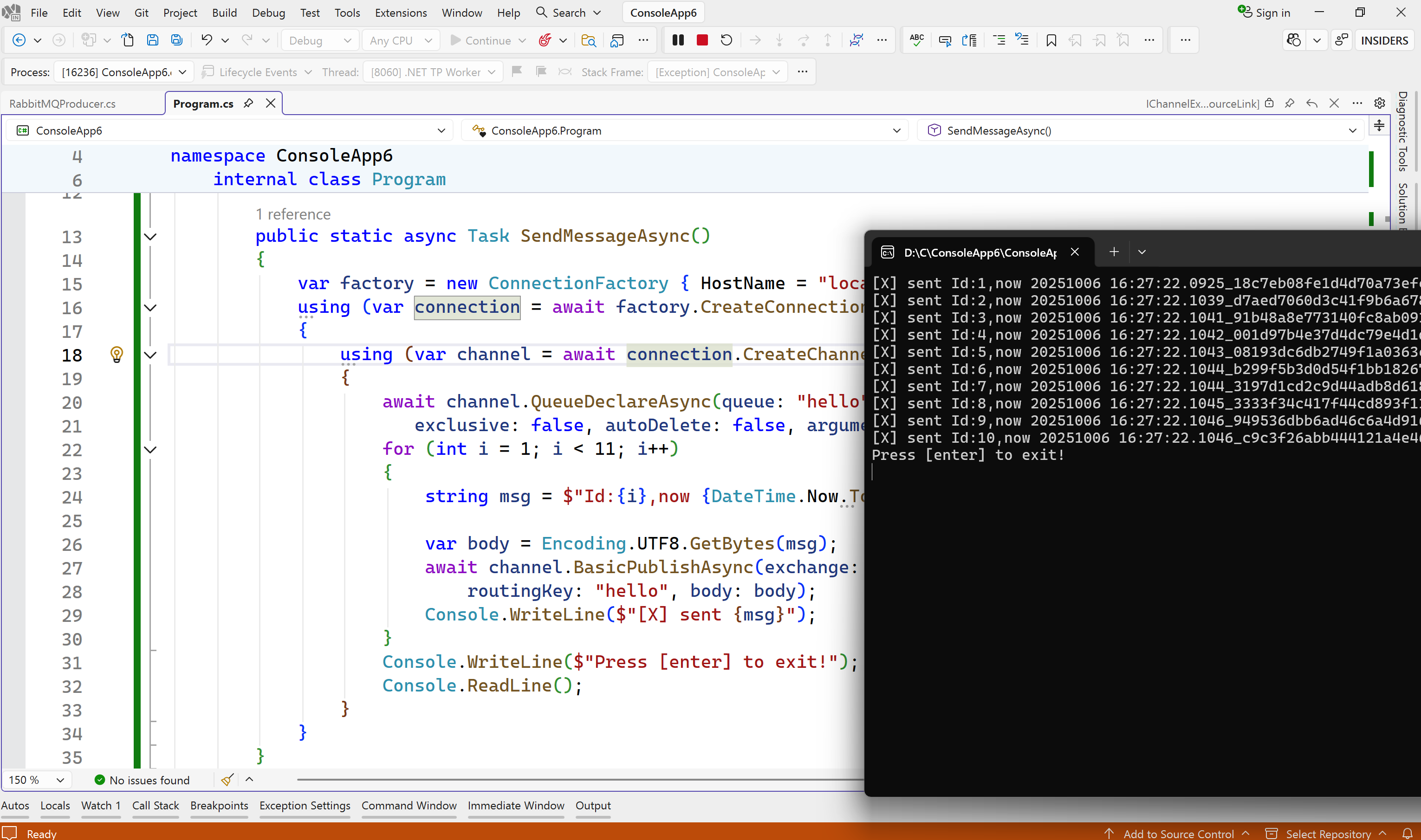This screenshot has width=1421, height=840.
Task: Expand the Any CPU platform dropdown
Action: 401,40
